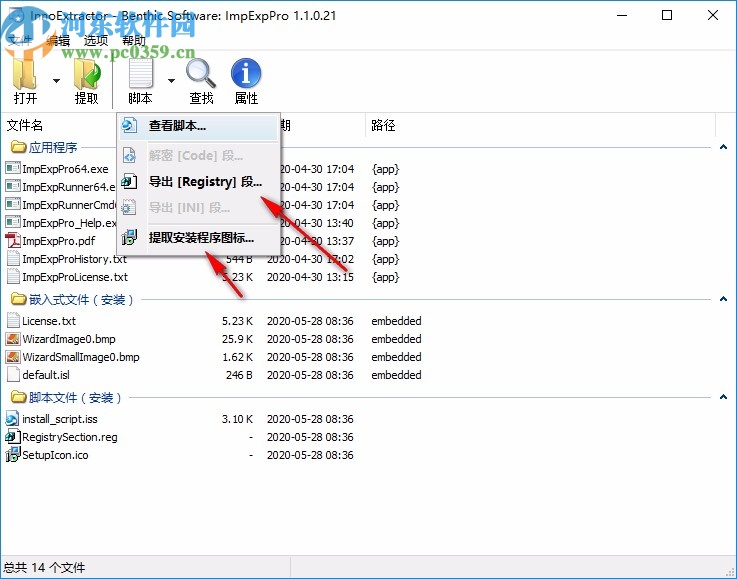Click the WizardSmallImage0.bmp image icon
The height and width of the screenshot is (579, 737).
[x=13, y=357]
